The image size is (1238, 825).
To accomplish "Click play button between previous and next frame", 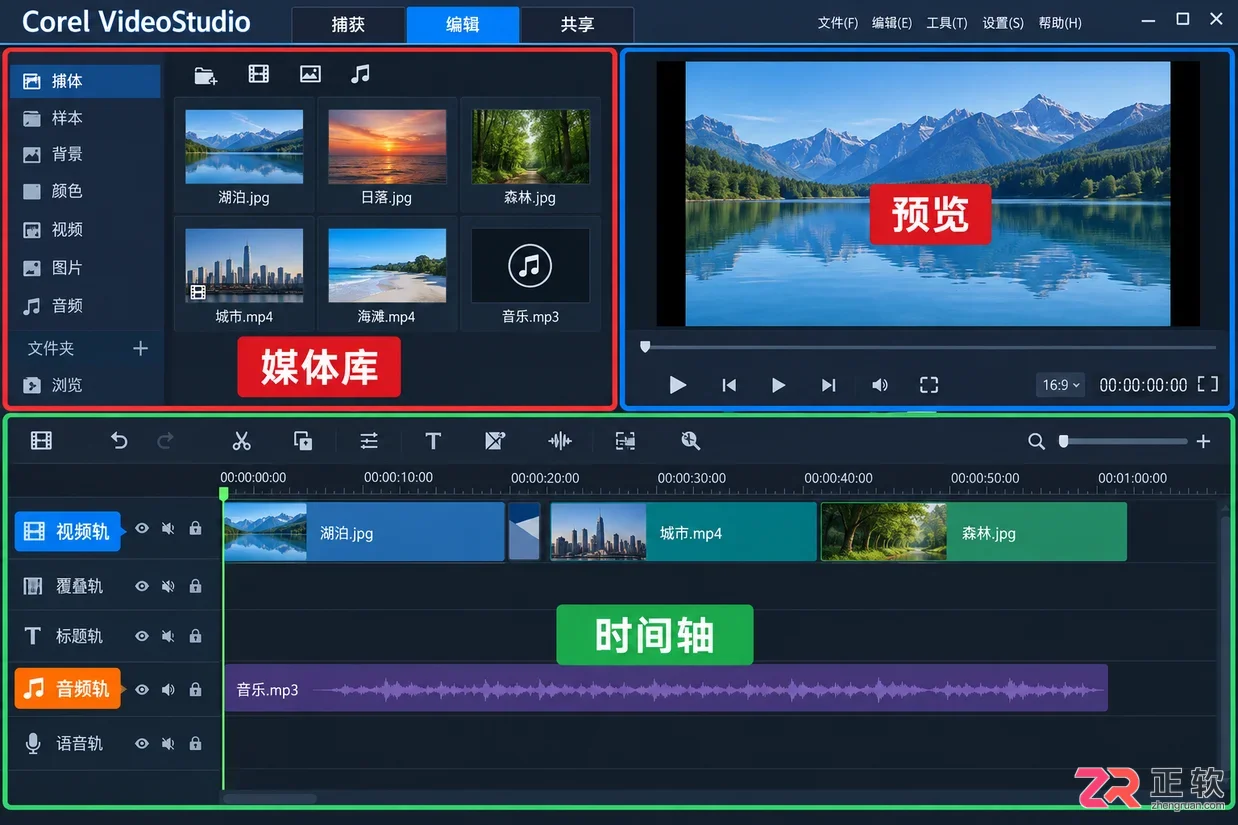I will 778,385.
